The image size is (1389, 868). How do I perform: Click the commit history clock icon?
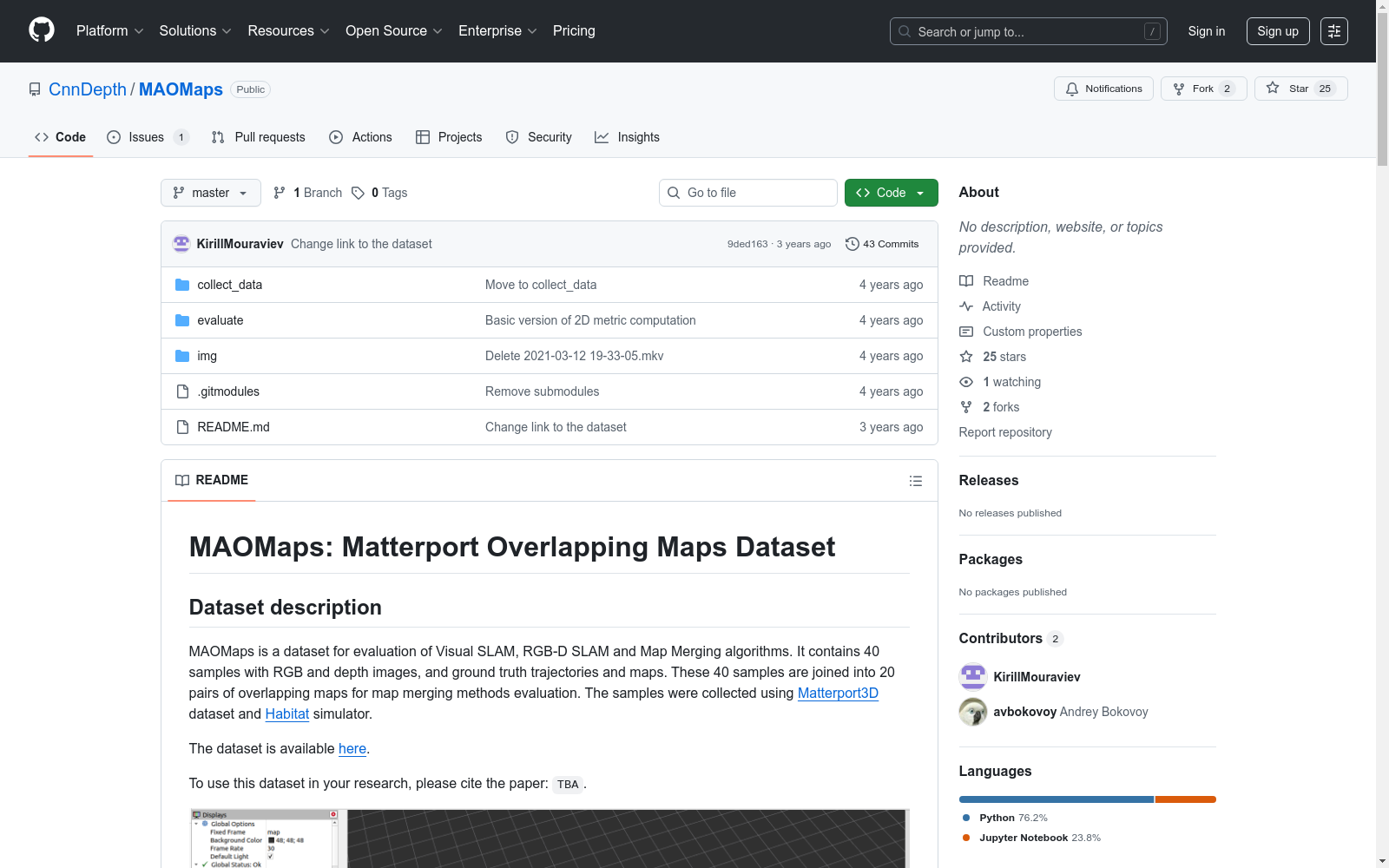(852, 244)
